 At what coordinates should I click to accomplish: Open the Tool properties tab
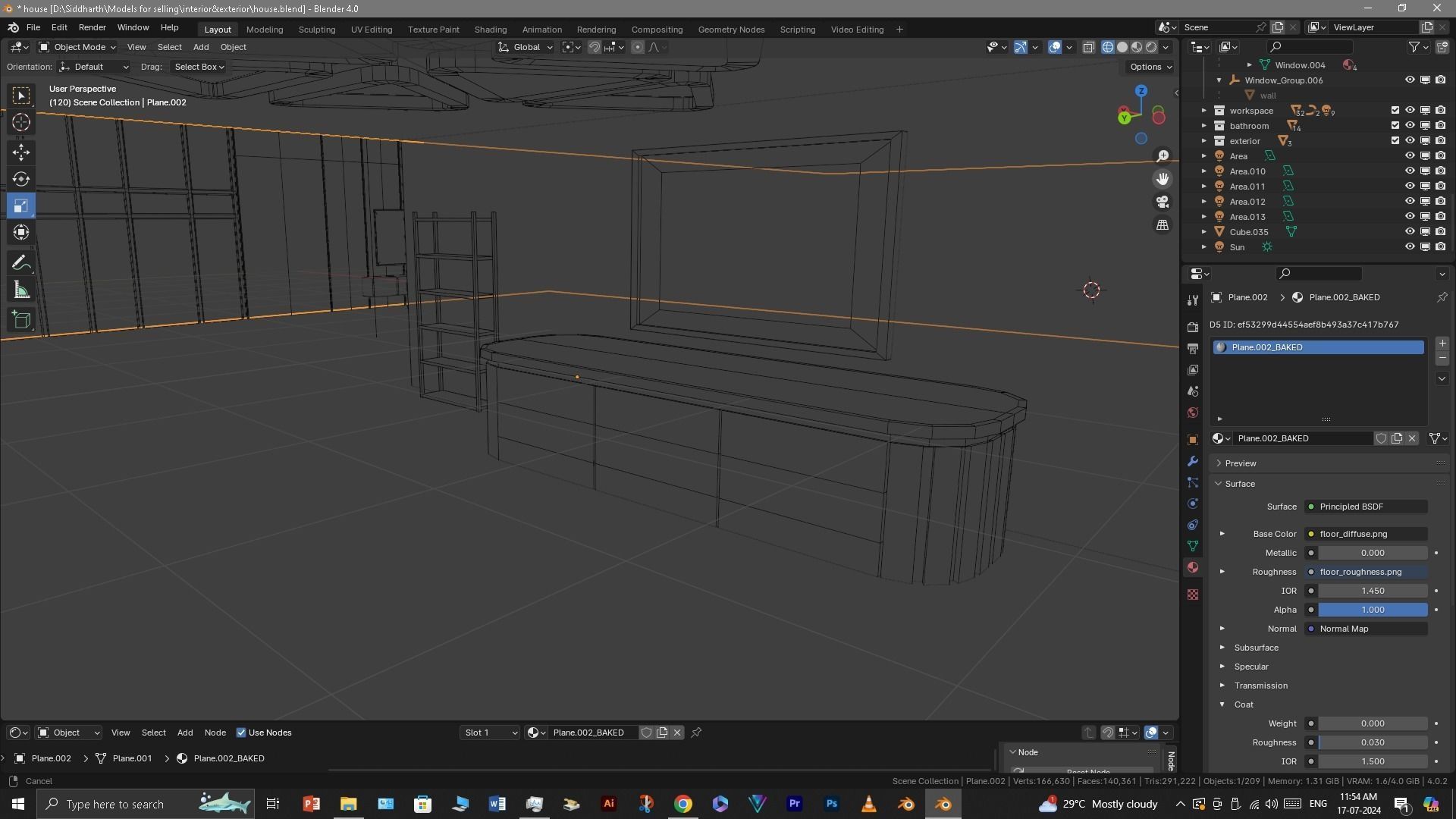[1193, 300]
